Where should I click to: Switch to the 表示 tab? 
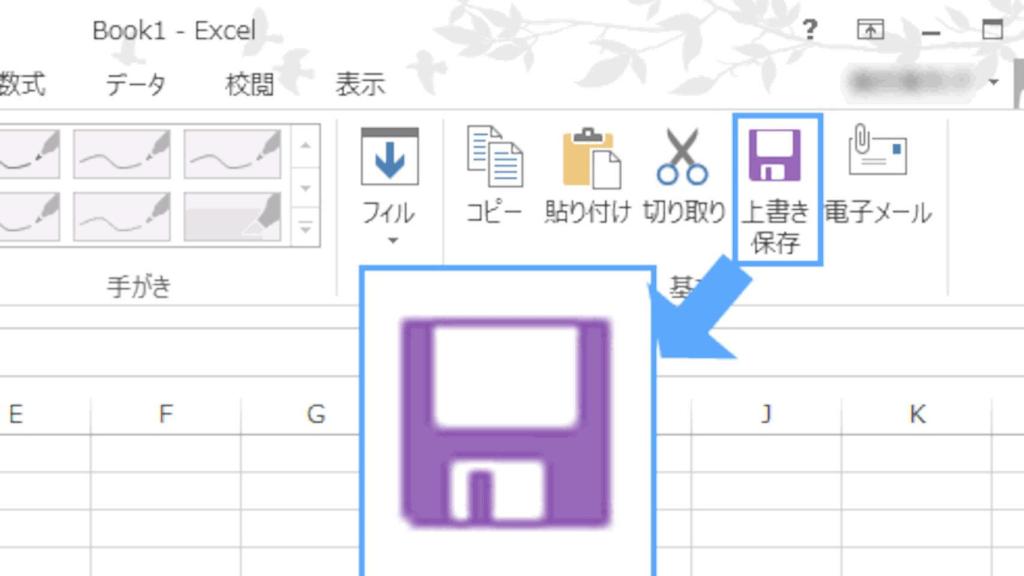pos(360,84)
